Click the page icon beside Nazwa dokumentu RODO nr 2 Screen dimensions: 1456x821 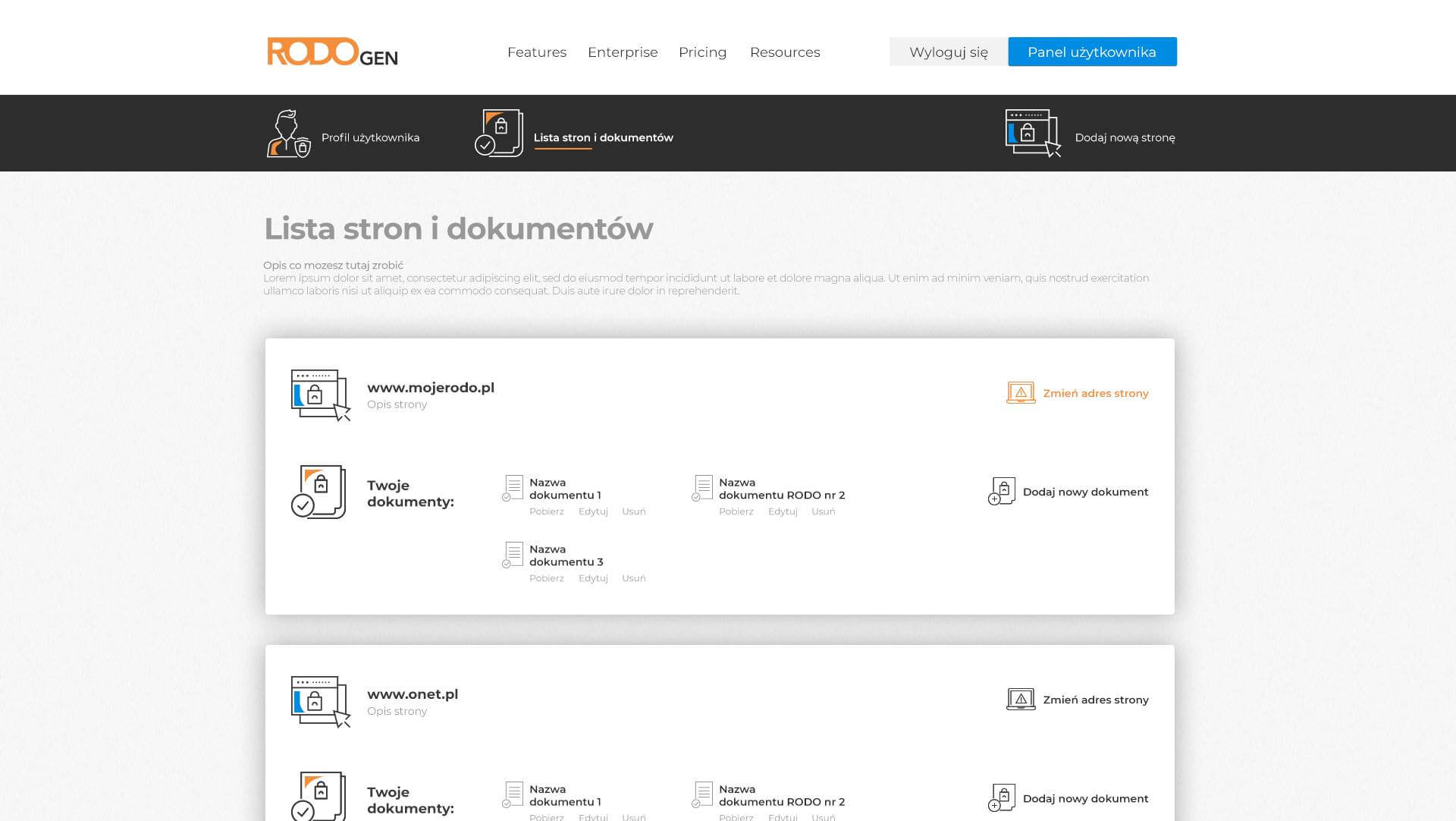(703, 488)
